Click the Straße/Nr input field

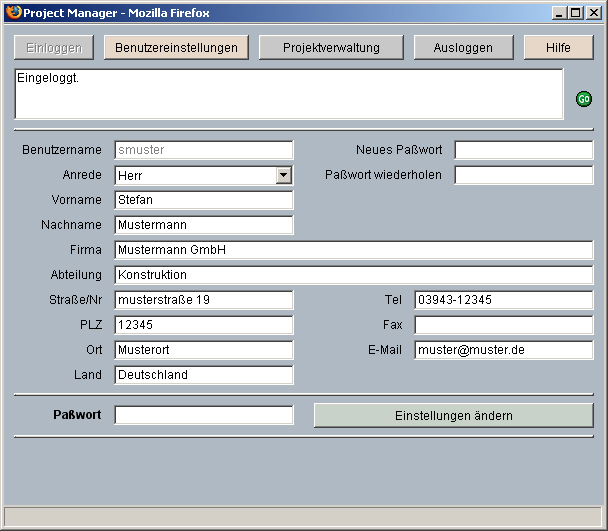point(204,300)
